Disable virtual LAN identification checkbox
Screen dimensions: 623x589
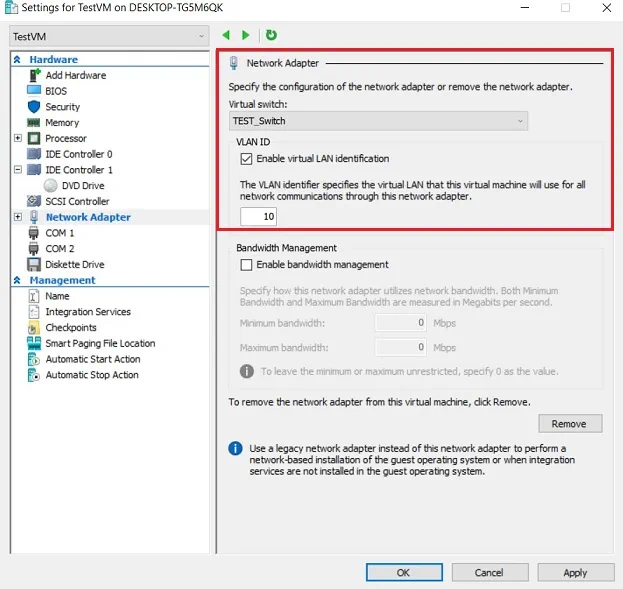click(x=247, y=159)
